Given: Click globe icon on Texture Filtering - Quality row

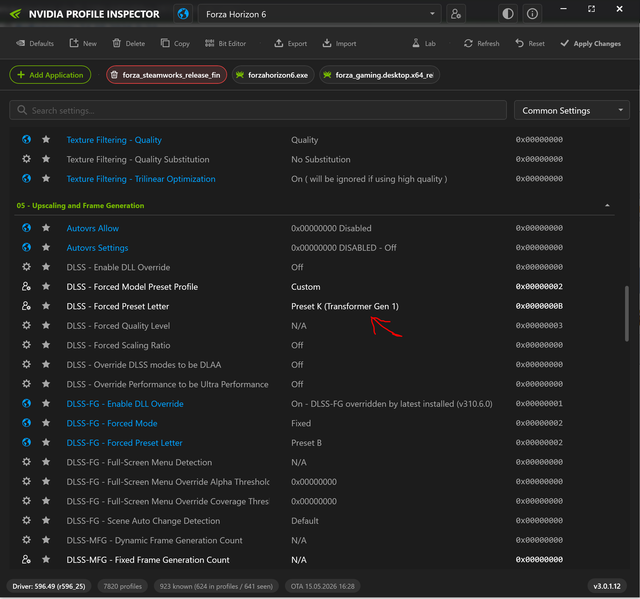Looking at the screenshot, I should pyautogui.click(x=27, y=140).
